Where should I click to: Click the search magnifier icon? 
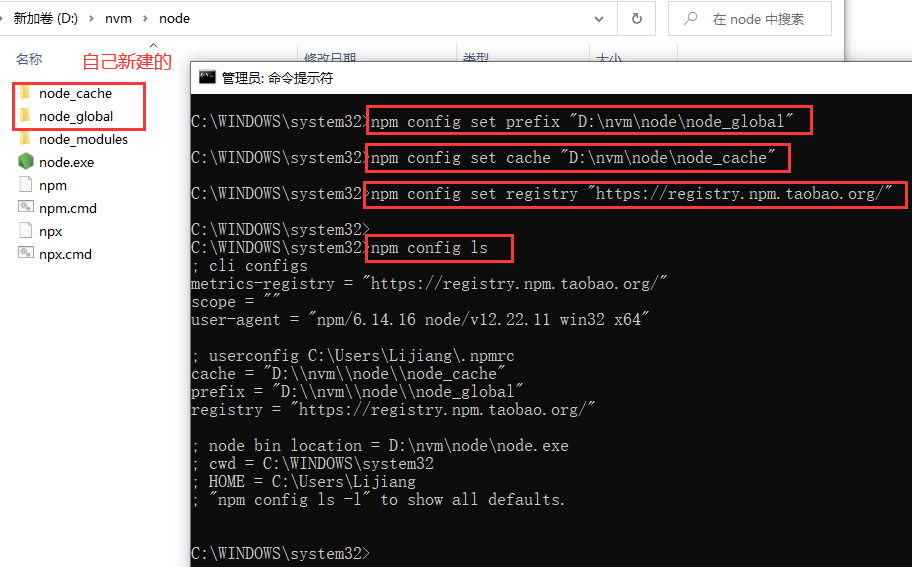coord(690,19)
